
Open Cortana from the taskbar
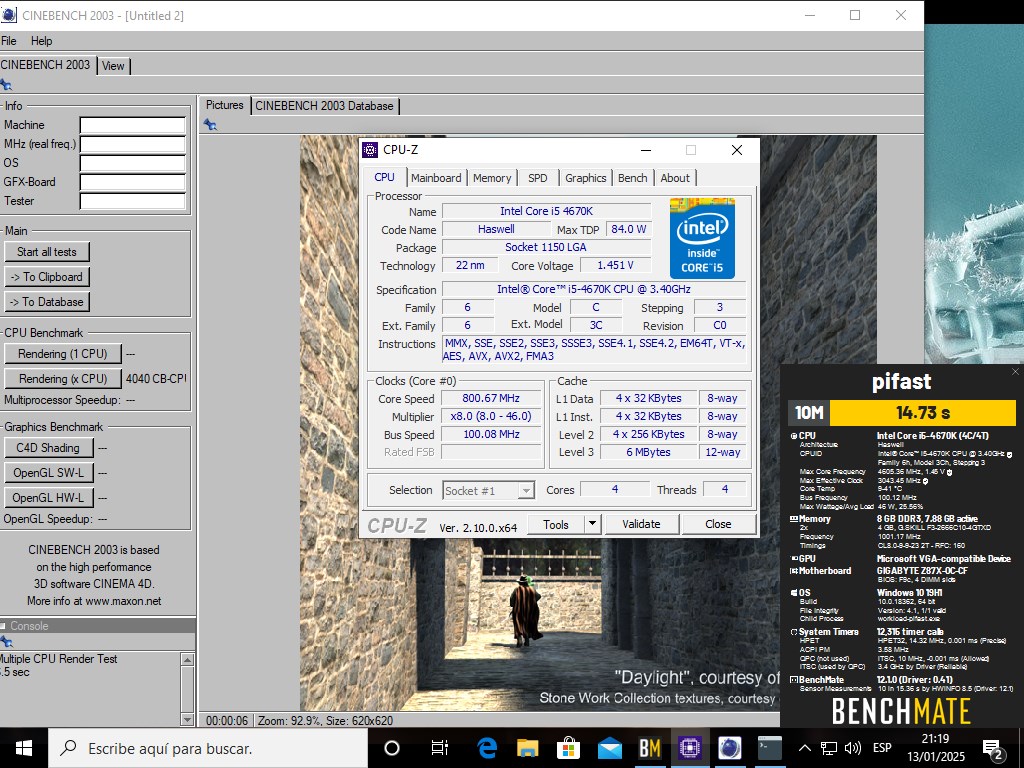pos(392,748)
